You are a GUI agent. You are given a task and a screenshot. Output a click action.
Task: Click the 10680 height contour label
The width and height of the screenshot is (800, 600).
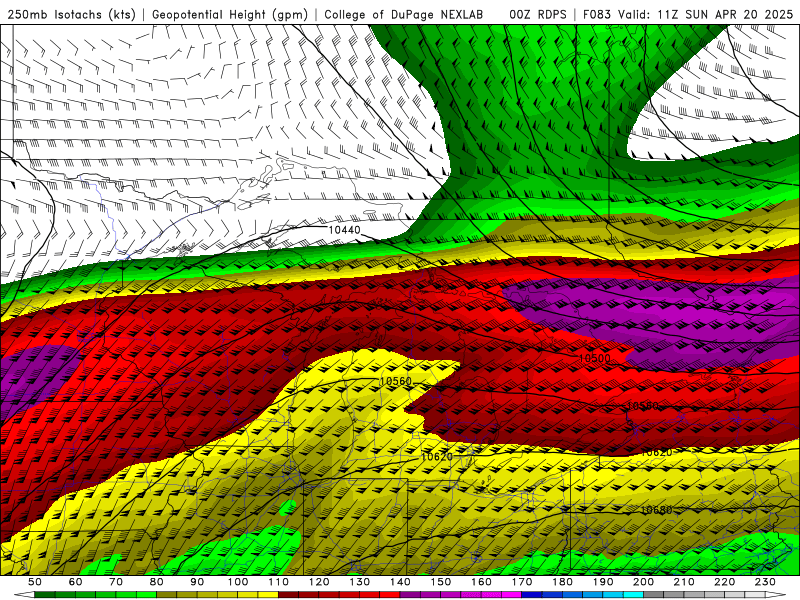[x=656, y=510]
